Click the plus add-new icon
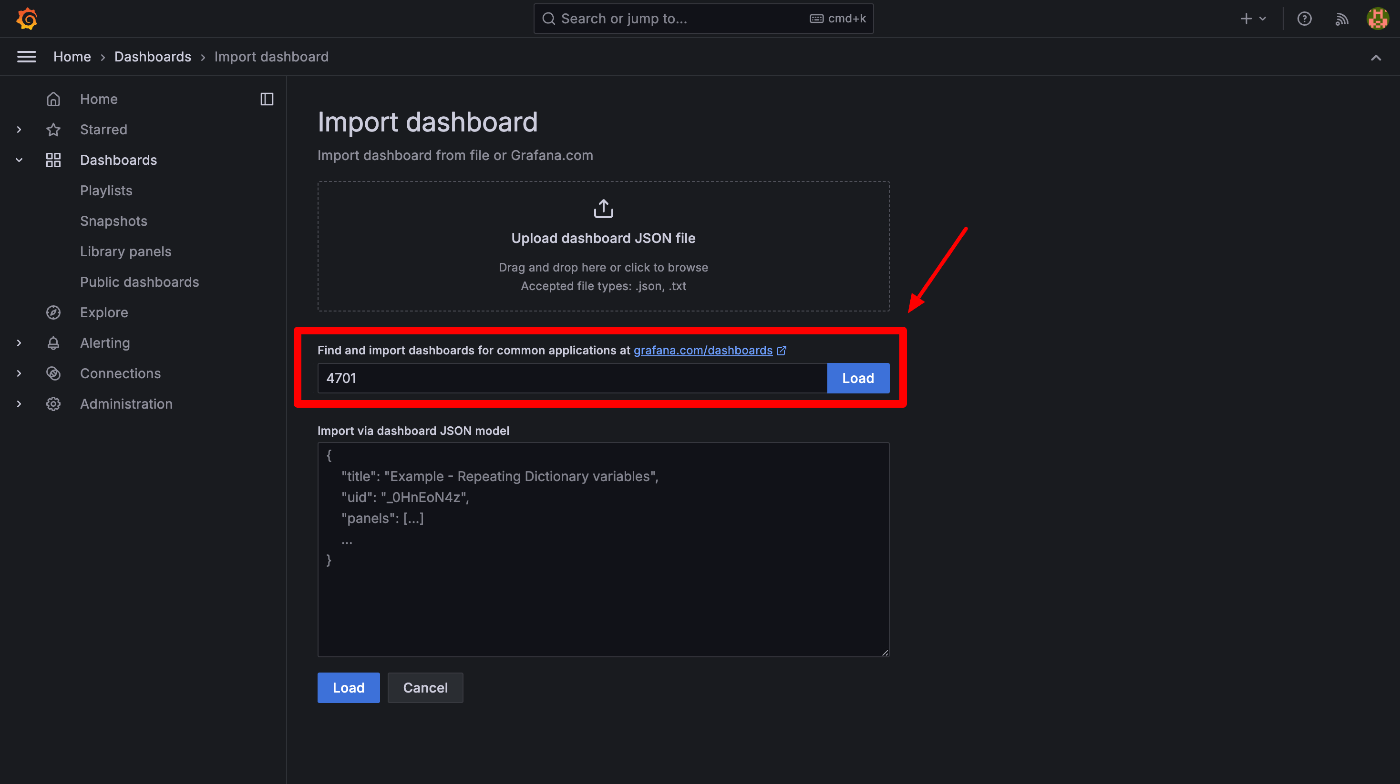 (x=1246, y=18)
